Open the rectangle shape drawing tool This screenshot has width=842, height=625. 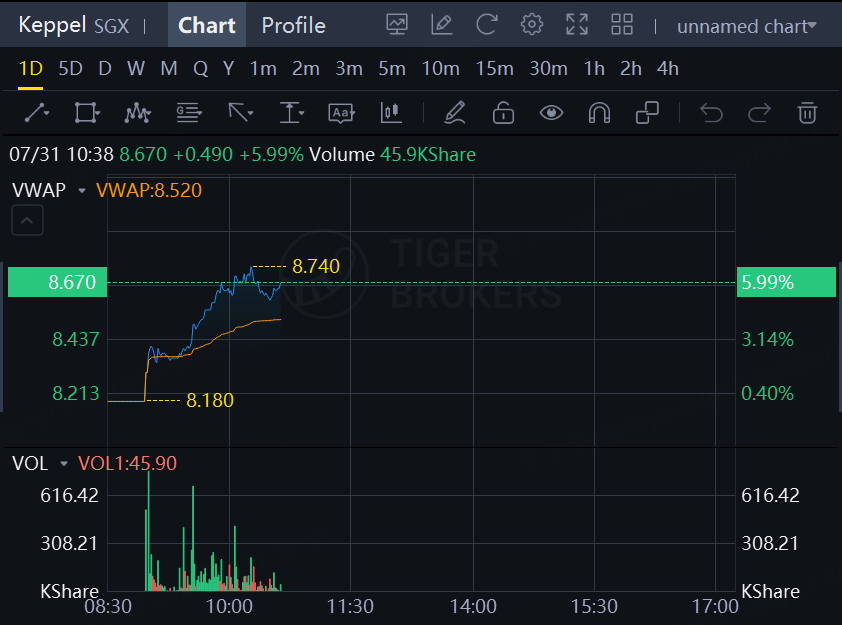point(87,113)
